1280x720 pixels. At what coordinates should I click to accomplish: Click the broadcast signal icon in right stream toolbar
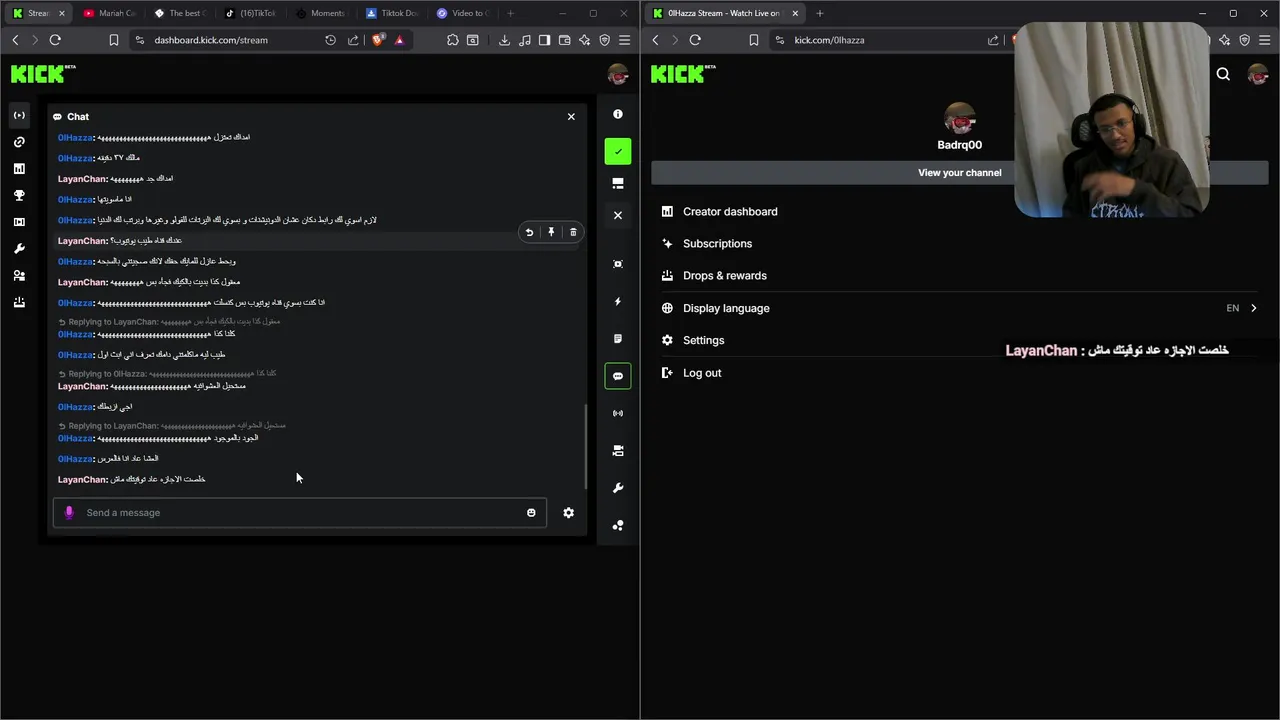618,413
